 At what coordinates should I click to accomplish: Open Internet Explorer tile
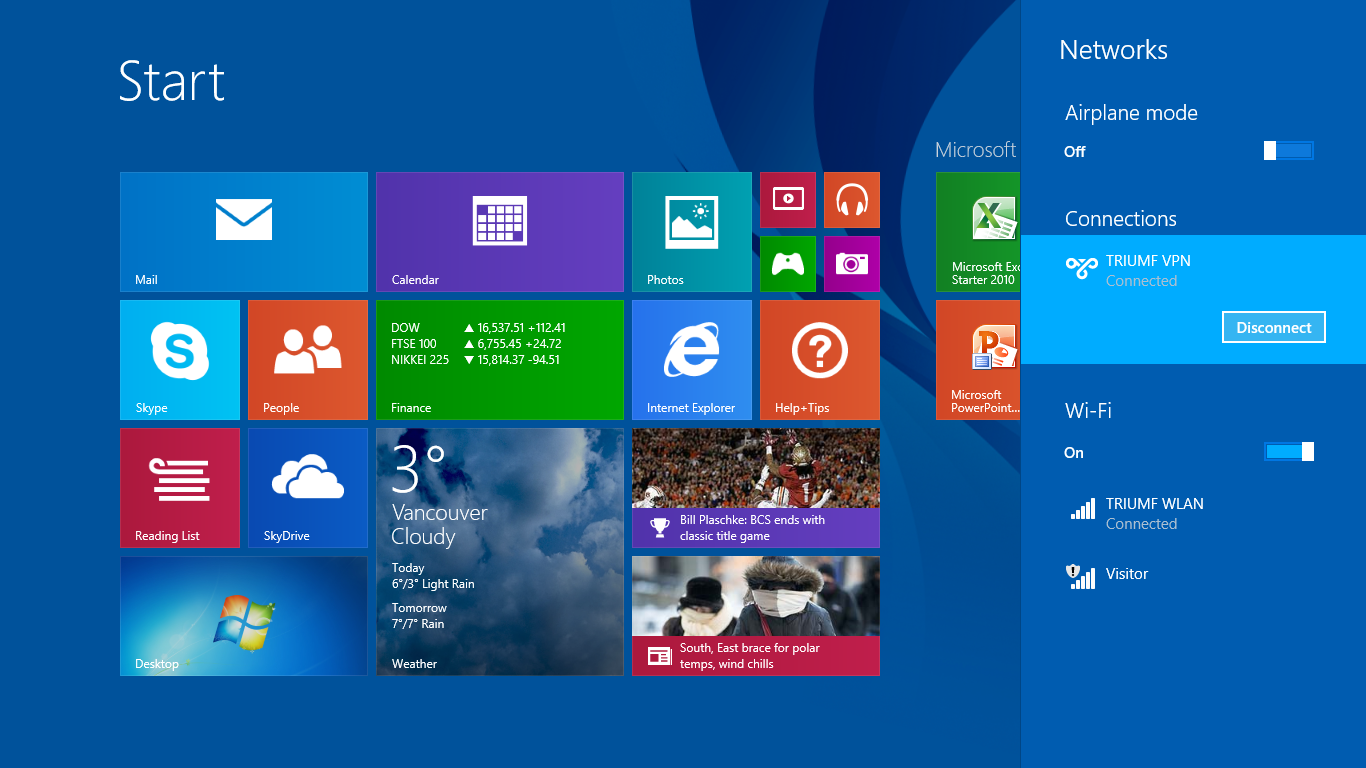[x=691, y=359]
